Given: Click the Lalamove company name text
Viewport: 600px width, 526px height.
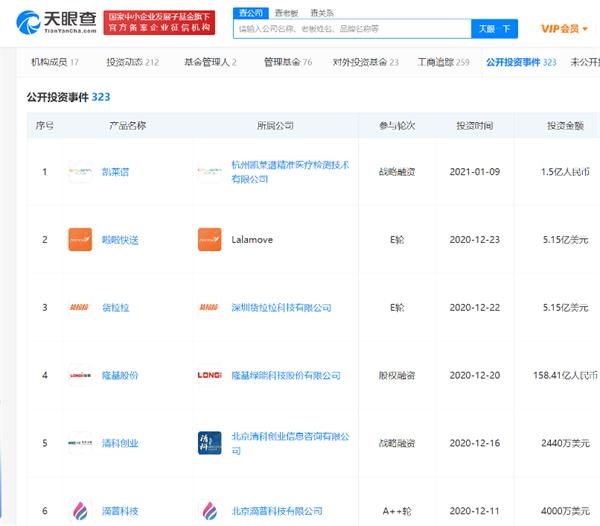Looking at the screenshot, I should coord(252,240).
